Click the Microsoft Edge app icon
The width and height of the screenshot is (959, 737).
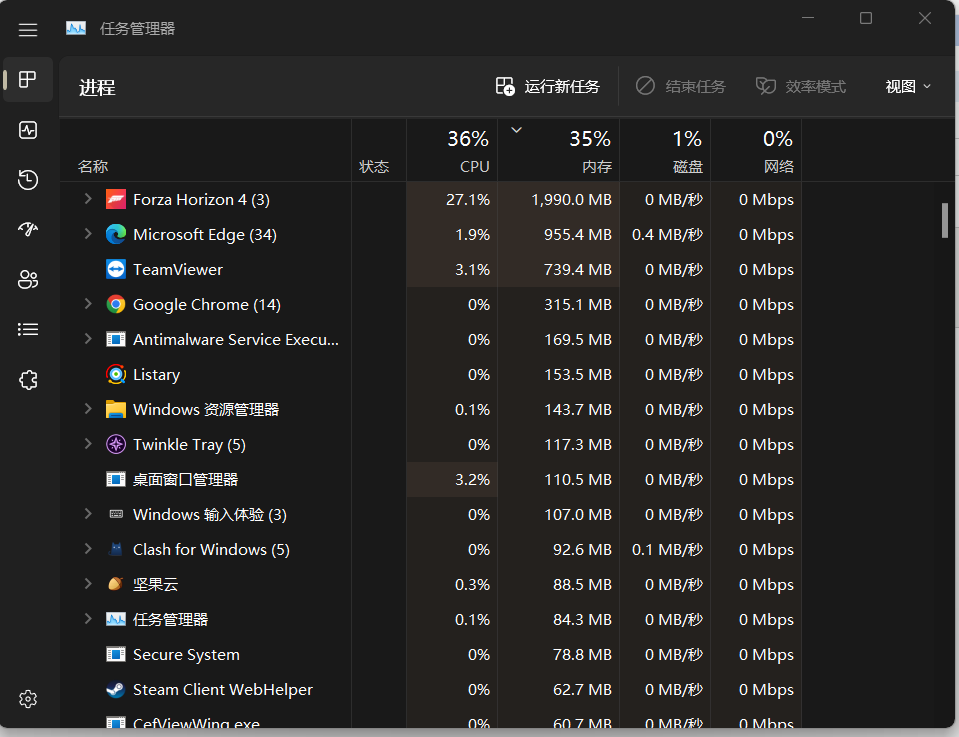116,234
